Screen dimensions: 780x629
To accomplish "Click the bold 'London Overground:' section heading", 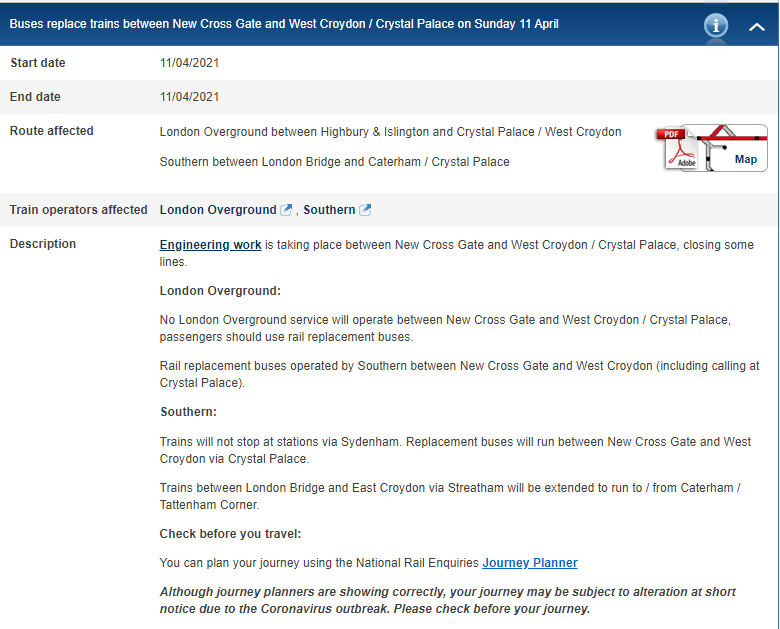I will click(220, 291).
